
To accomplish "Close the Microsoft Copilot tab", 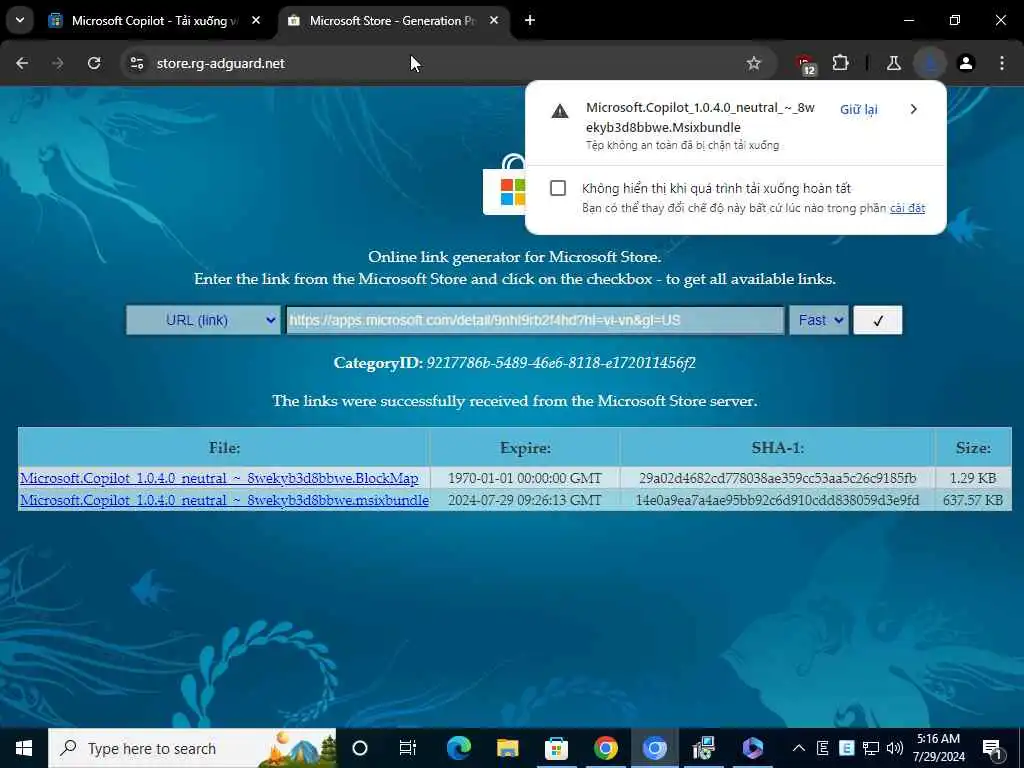I will (x=256, y=21).
